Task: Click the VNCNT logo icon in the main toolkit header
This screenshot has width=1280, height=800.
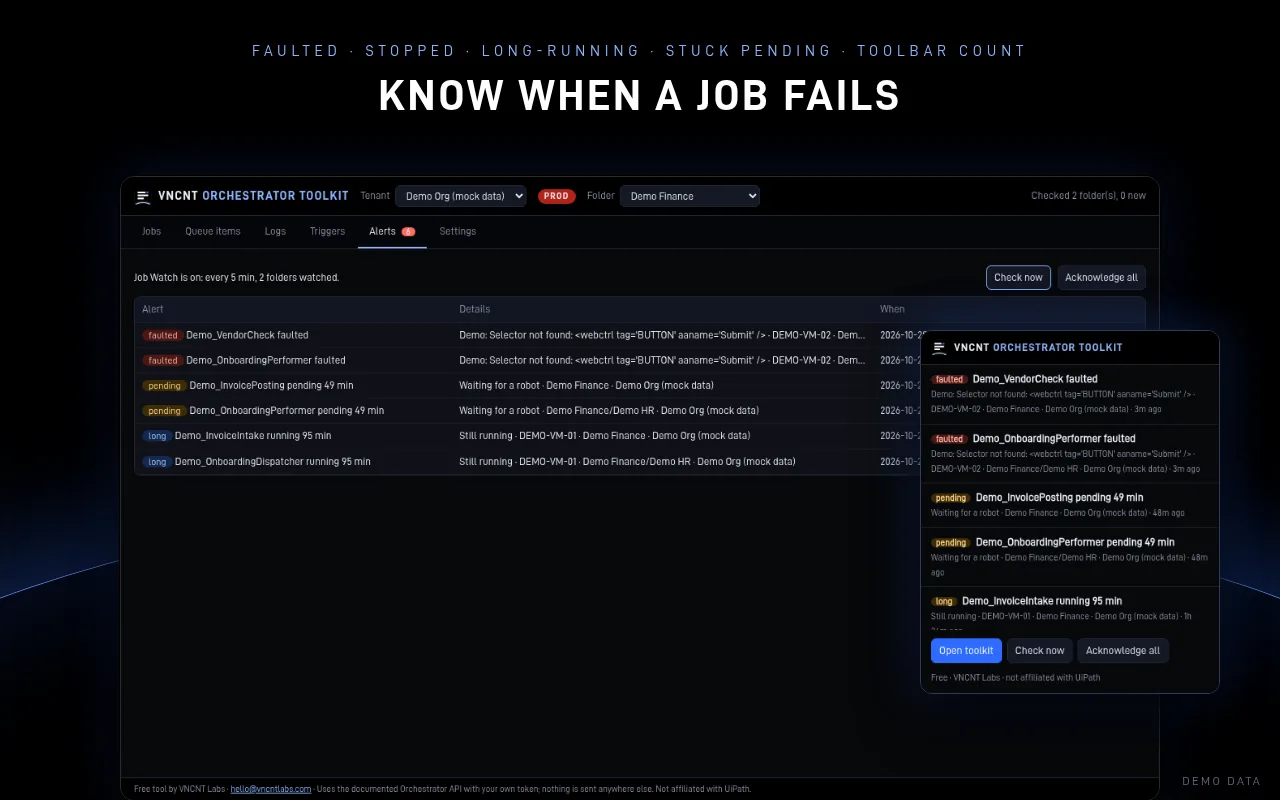Action: tap(143, 197)
